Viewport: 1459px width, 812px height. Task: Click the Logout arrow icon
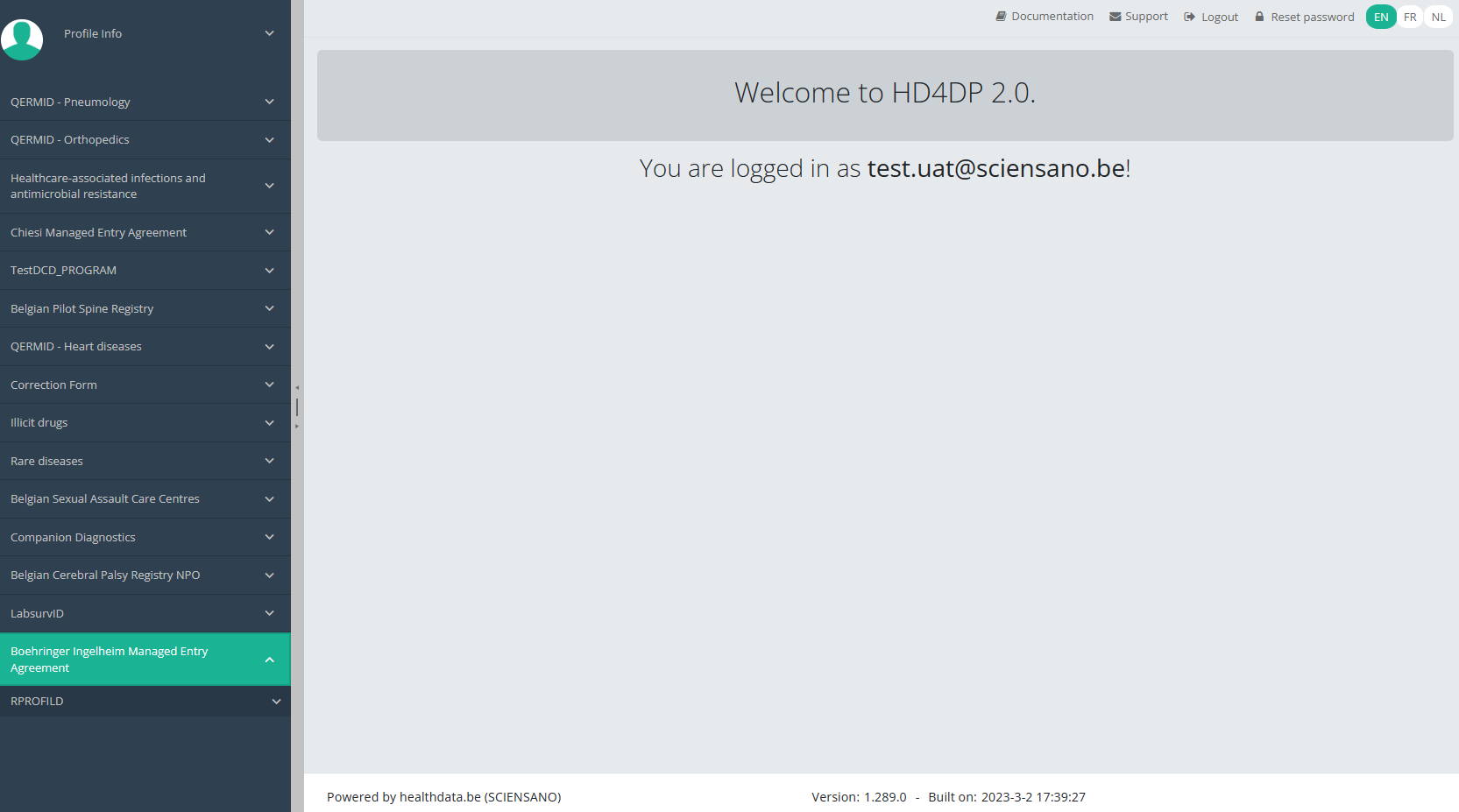pos(1189,17)
